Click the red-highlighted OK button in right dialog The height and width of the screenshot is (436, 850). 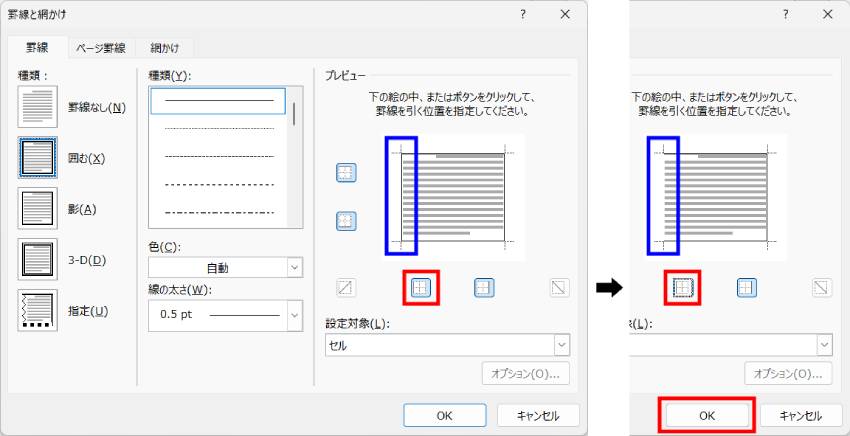pos(706,415)
